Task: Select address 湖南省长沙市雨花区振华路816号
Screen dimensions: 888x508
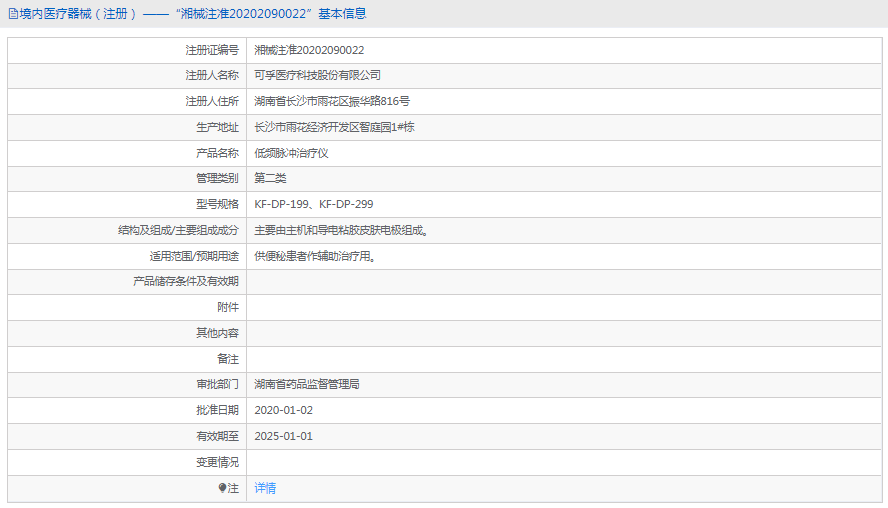Action: coord(332,101)
